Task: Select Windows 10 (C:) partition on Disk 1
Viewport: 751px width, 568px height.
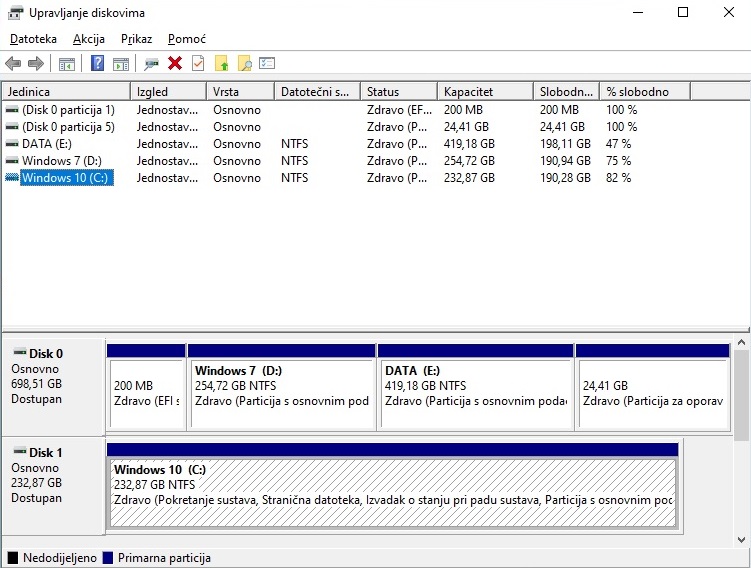Action: tap(393, 492)
